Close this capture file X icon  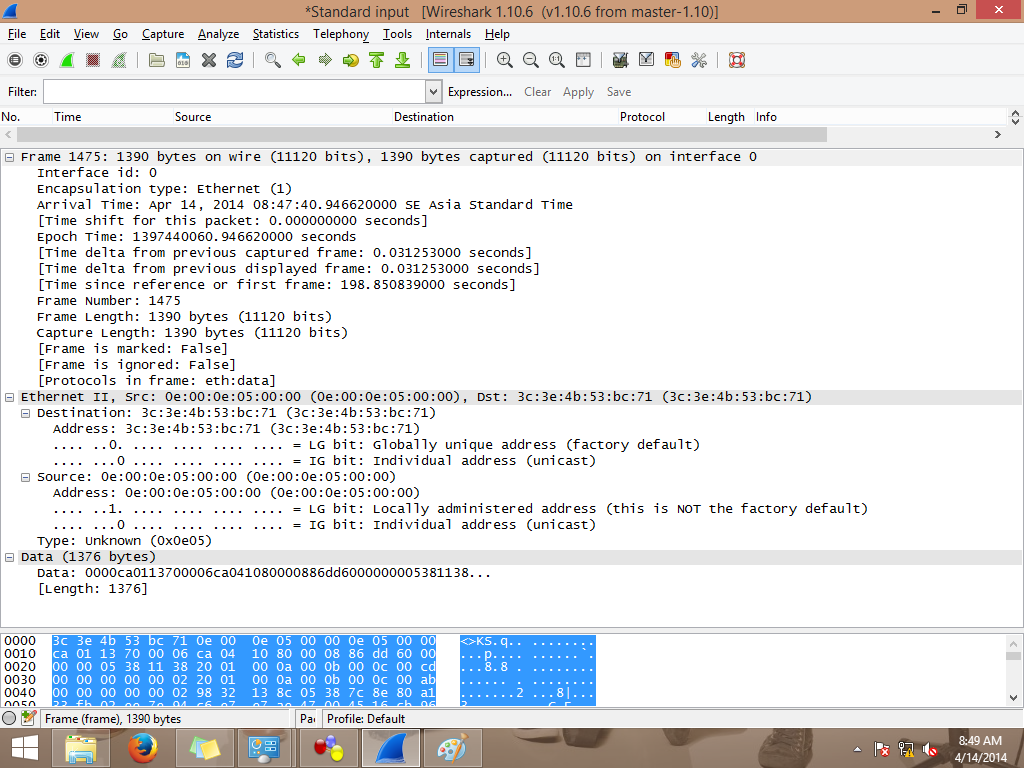tap(209, 60)
